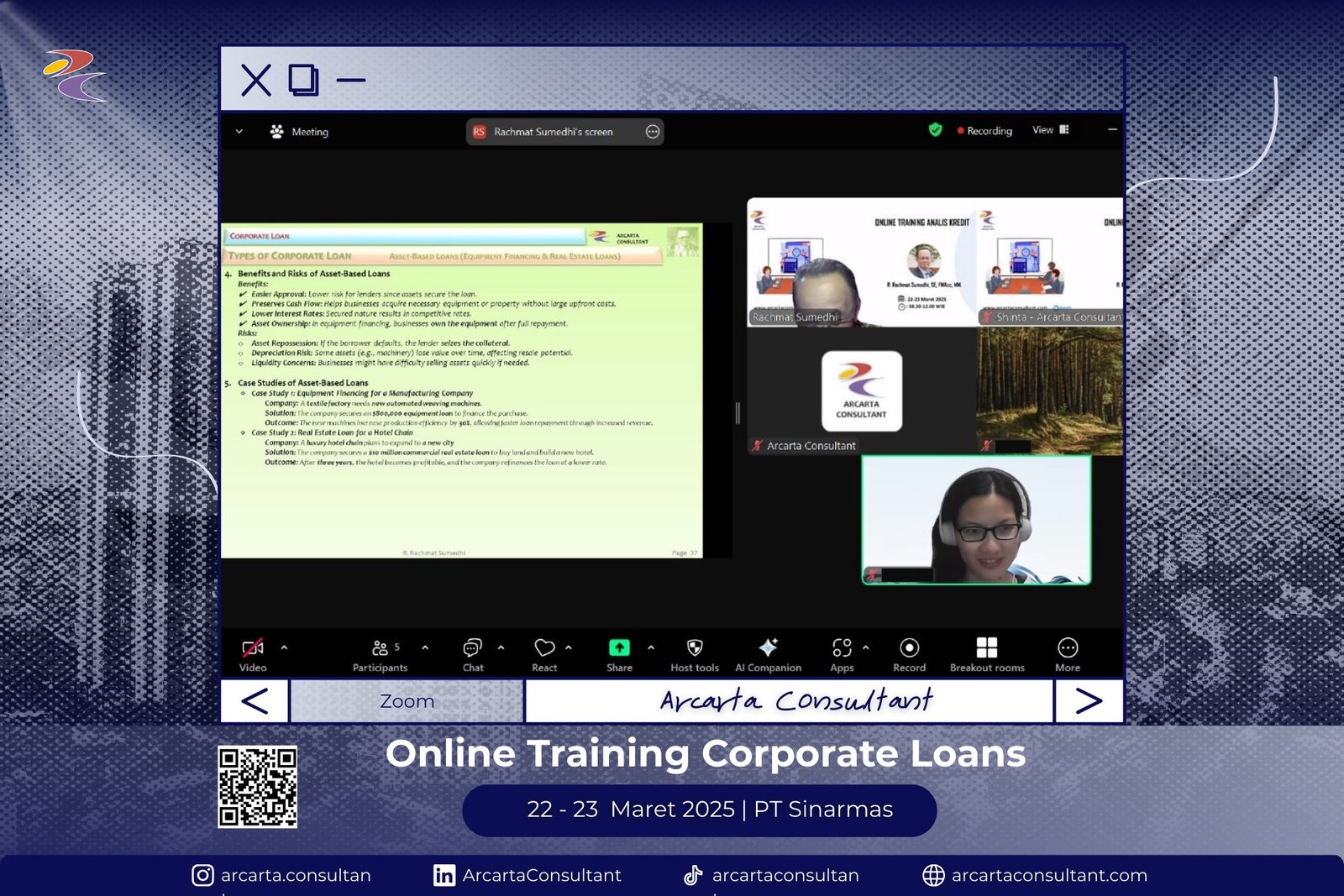Open the Participants panel

point(380,648)
